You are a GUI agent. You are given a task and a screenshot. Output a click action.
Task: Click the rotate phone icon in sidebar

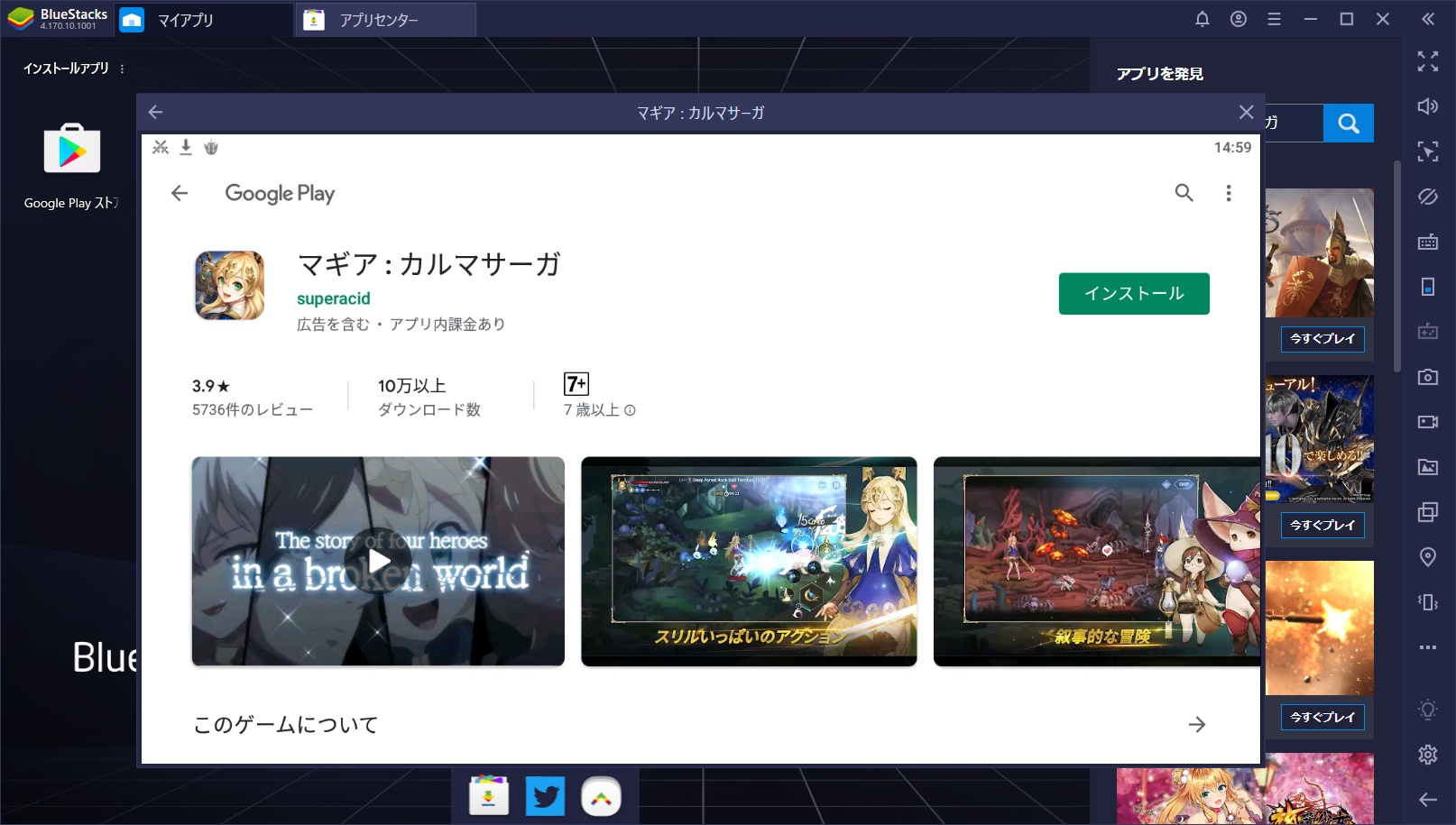pyautogui.click(x=1428, y=287)
